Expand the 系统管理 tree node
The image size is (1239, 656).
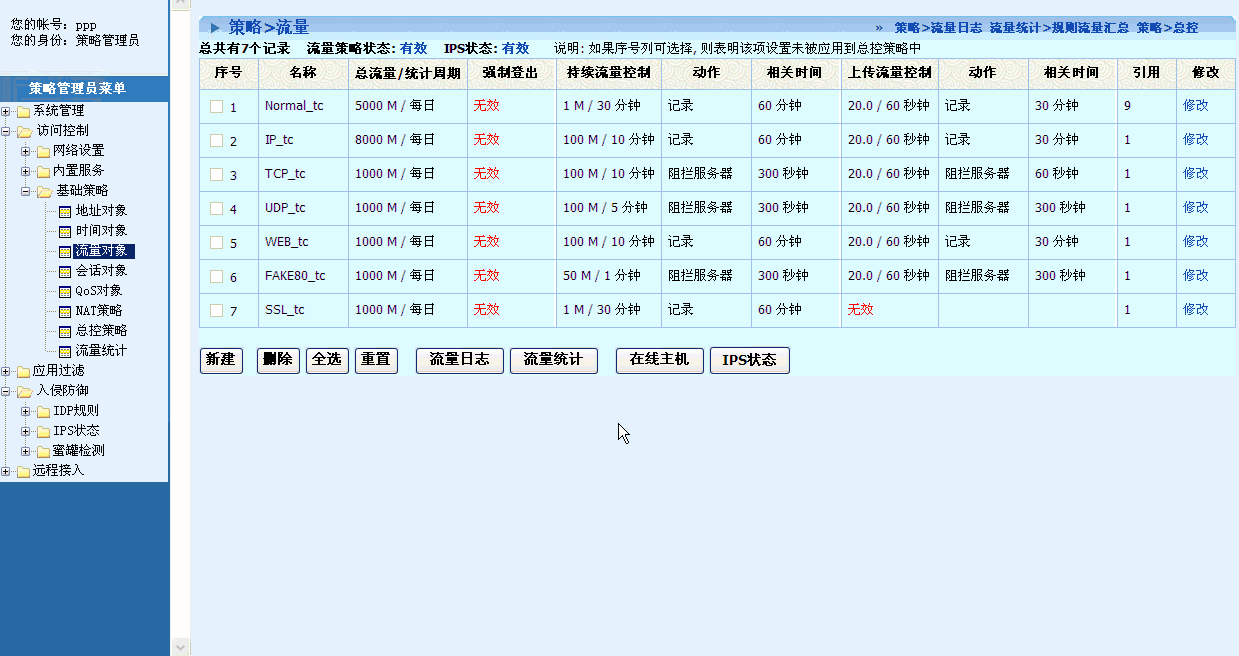6,111
